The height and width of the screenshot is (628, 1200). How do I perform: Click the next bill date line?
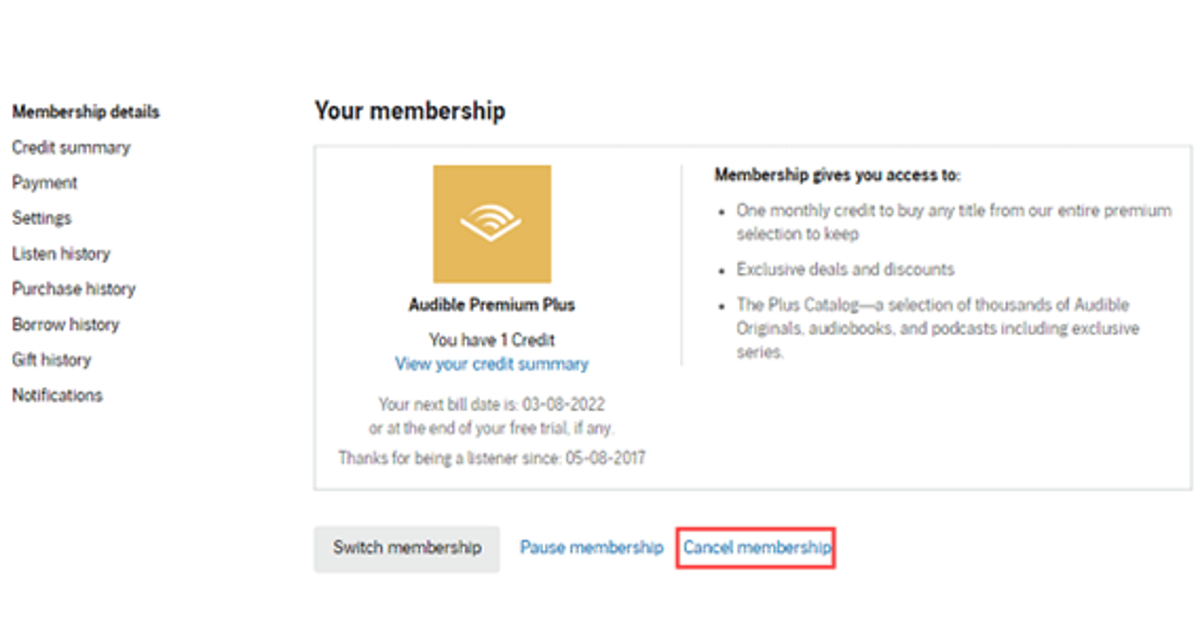coord(491,405)
